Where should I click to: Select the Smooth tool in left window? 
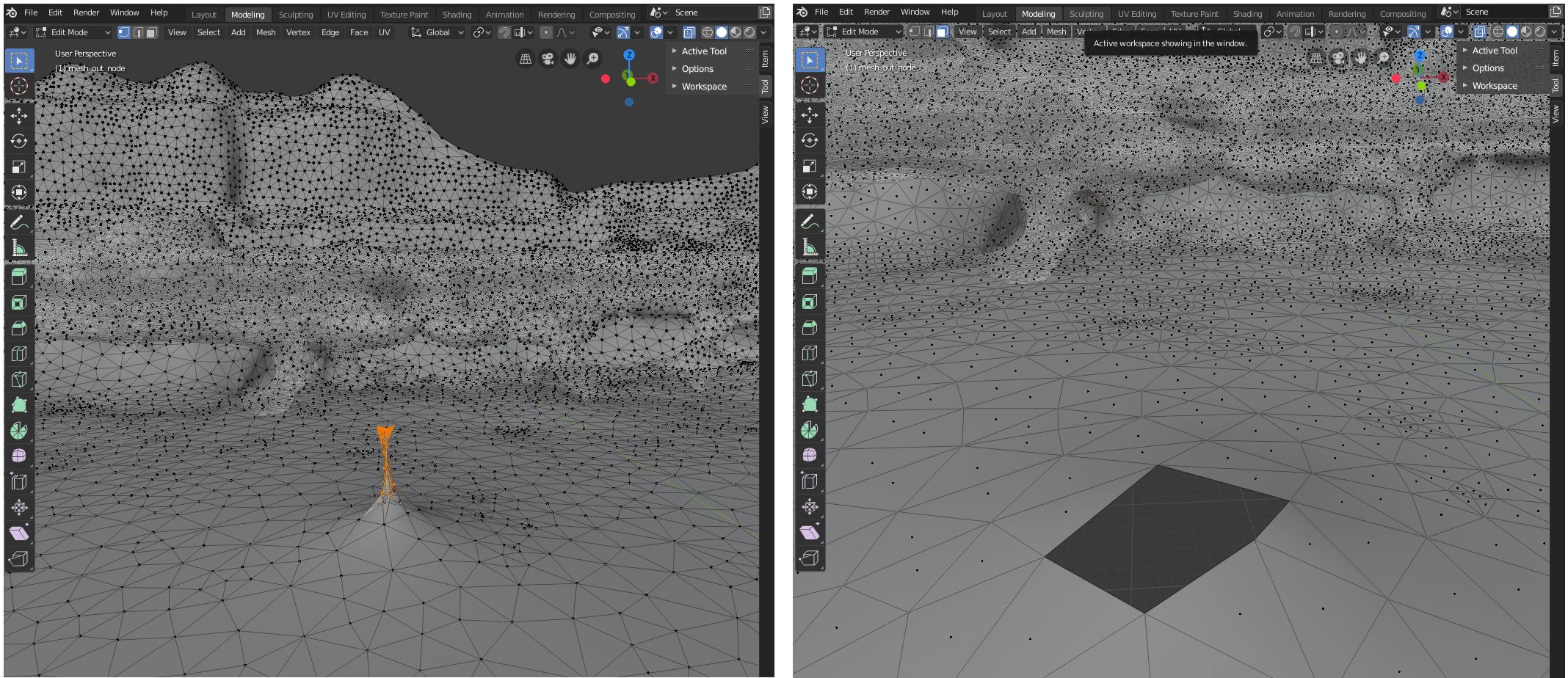19,456
